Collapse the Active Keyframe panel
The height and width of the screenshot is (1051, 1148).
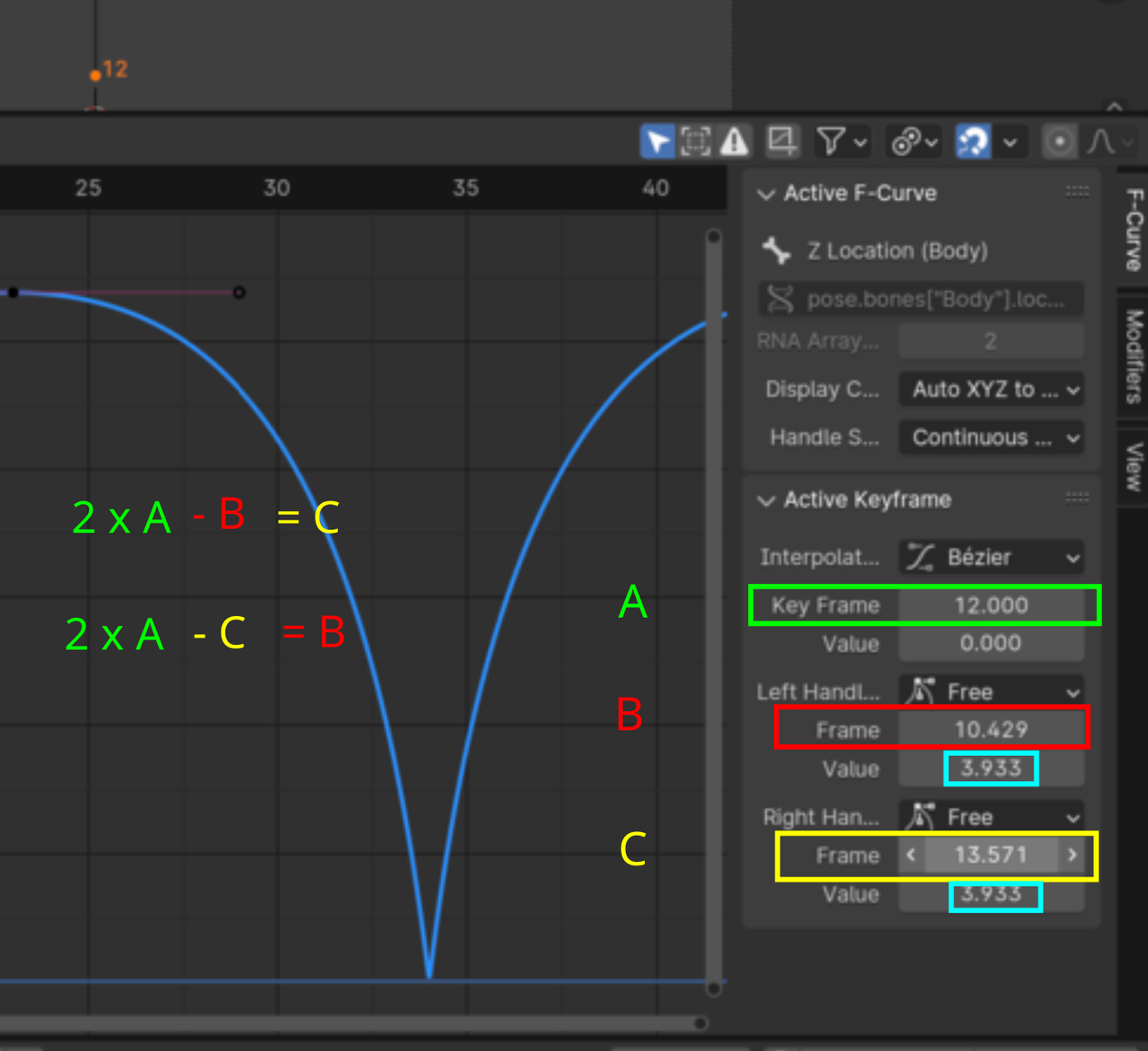[766, 500]
